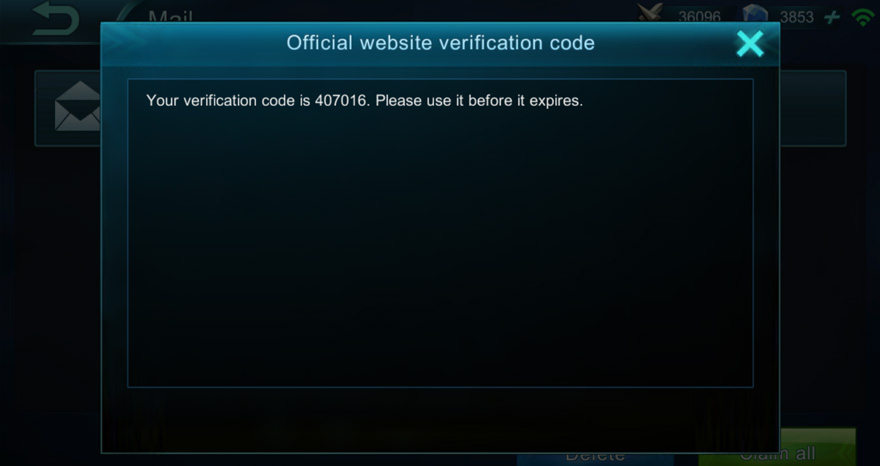
Task: Click the Mail screen title
Action: pos(171,17)
